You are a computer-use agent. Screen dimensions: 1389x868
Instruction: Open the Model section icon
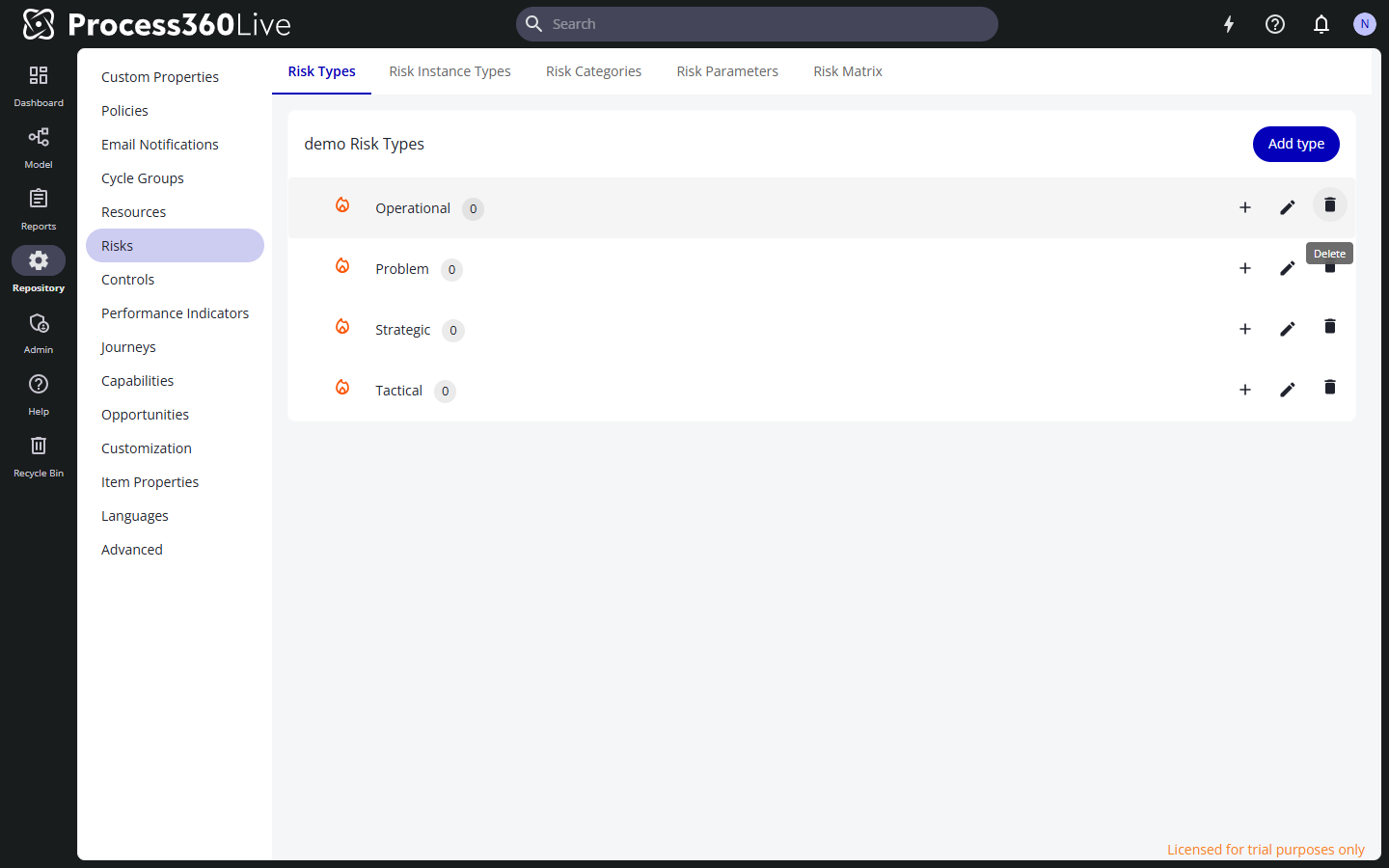point(39,137)
